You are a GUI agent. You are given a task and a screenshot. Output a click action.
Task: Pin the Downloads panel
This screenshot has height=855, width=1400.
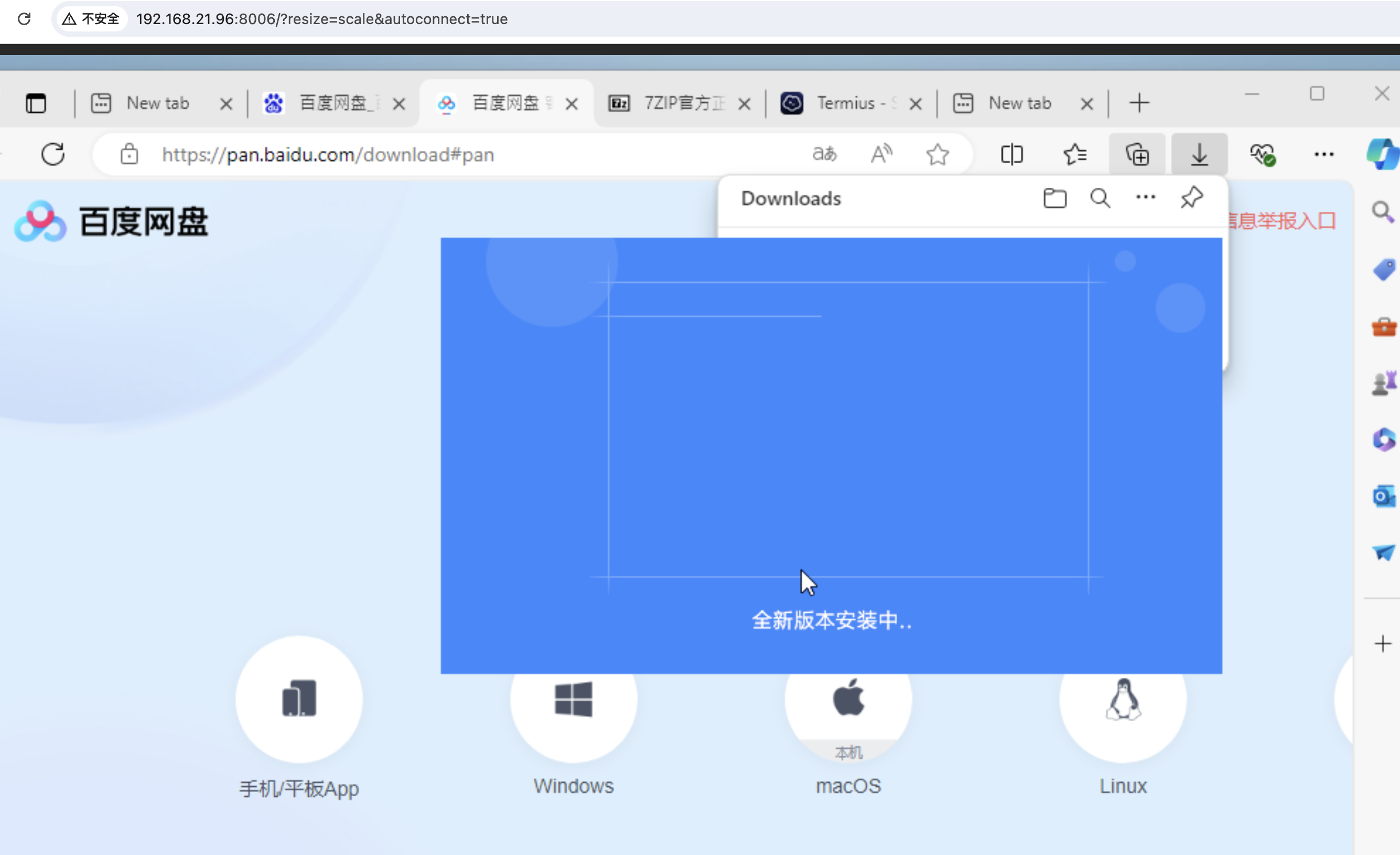(1191, 198)
